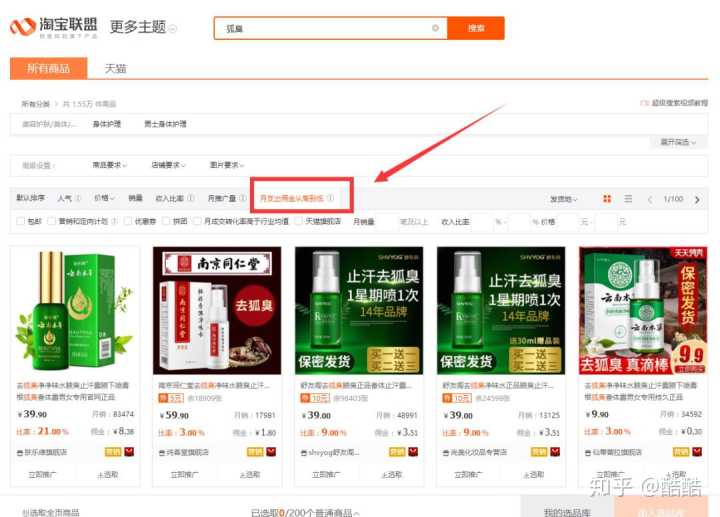Open the 更多主题 link
Image resolution: width=720 pixels, height=517 pixels.
138,27
